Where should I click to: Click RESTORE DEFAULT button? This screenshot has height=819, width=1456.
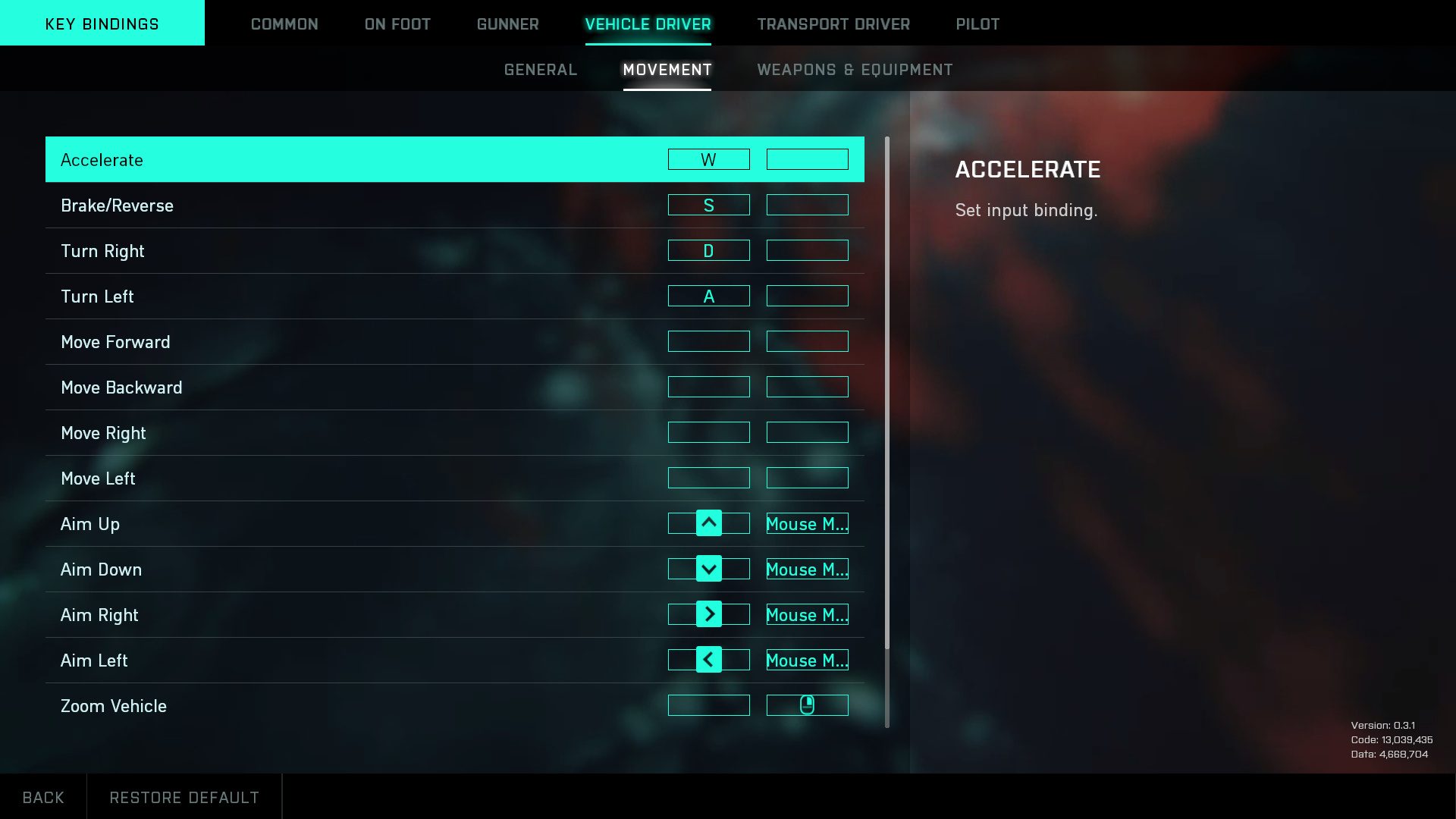pyautogui.click(x=184, y=798)
